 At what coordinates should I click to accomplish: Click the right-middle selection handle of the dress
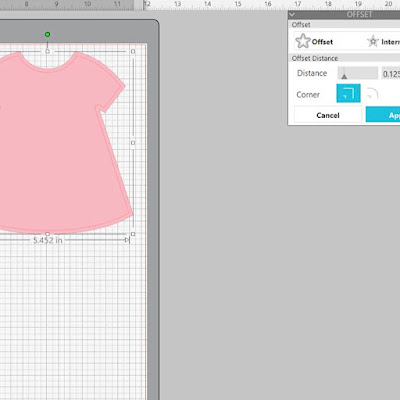(x=133, y=143)
